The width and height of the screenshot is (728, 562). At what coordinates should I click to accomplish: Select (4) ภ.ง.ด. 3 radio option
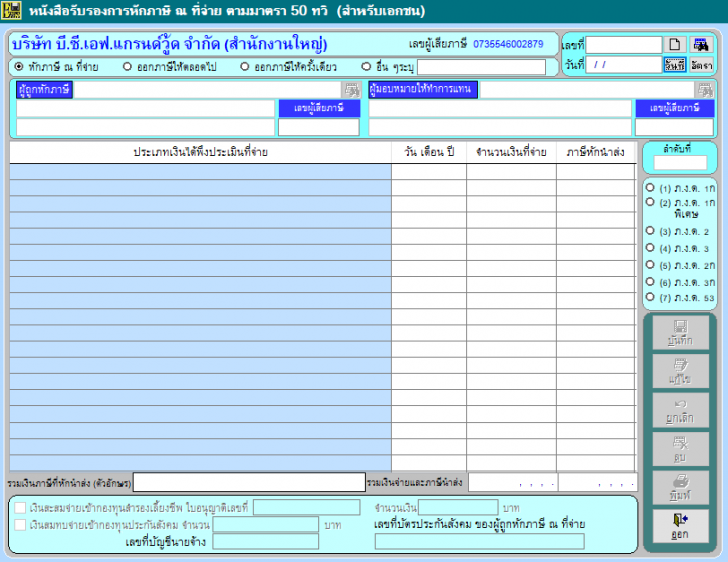click(x=650, y=248)
